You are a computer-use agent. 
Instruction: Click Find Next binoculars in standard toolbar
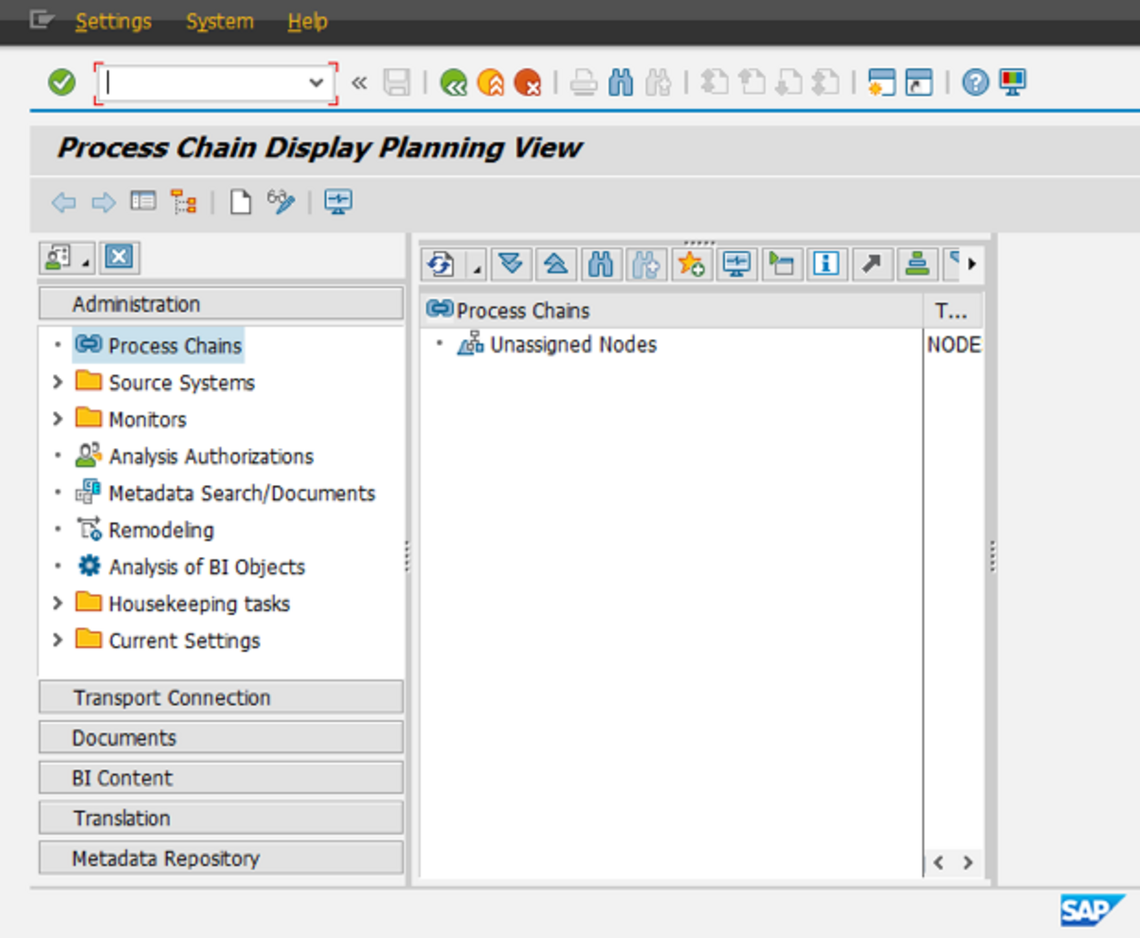(658, 82)
